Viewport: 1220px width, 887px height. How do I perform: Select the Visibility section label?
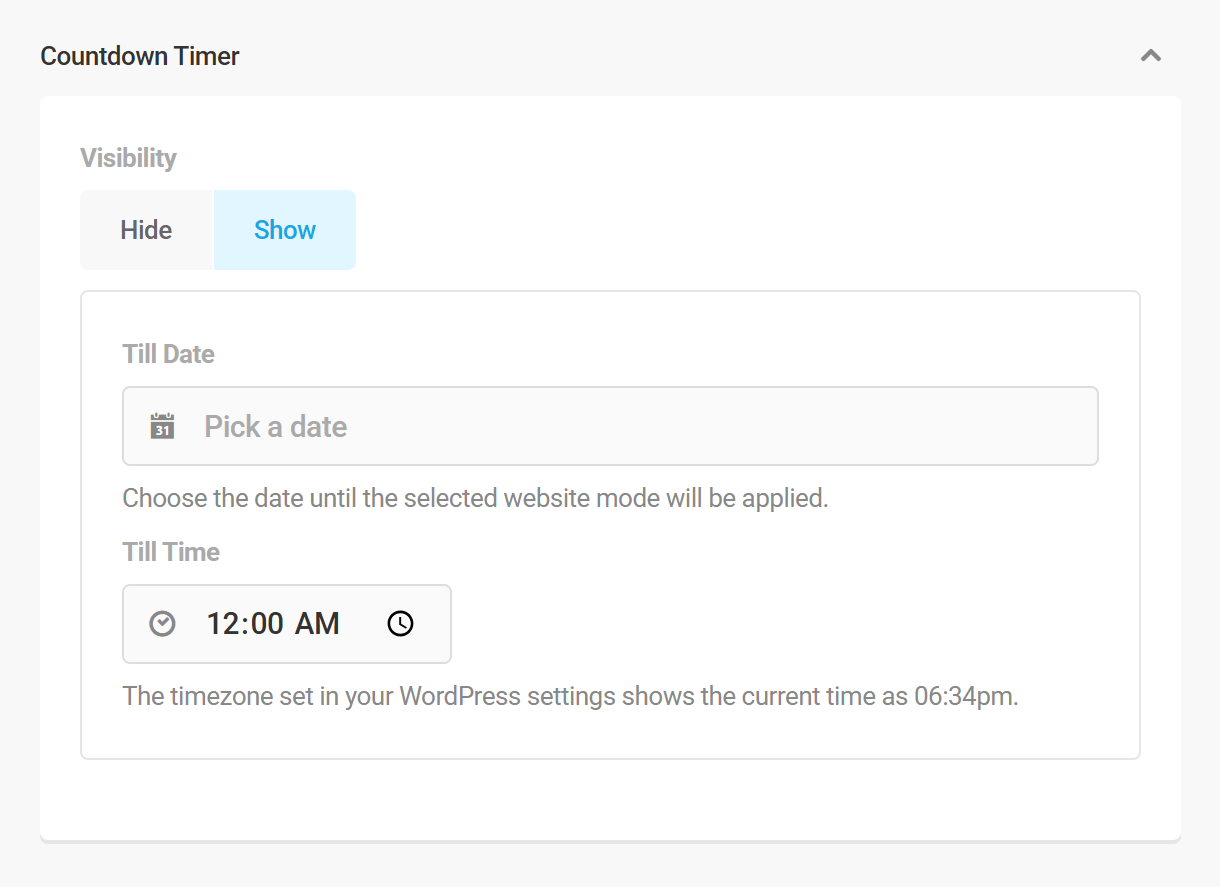coord(128,158)
